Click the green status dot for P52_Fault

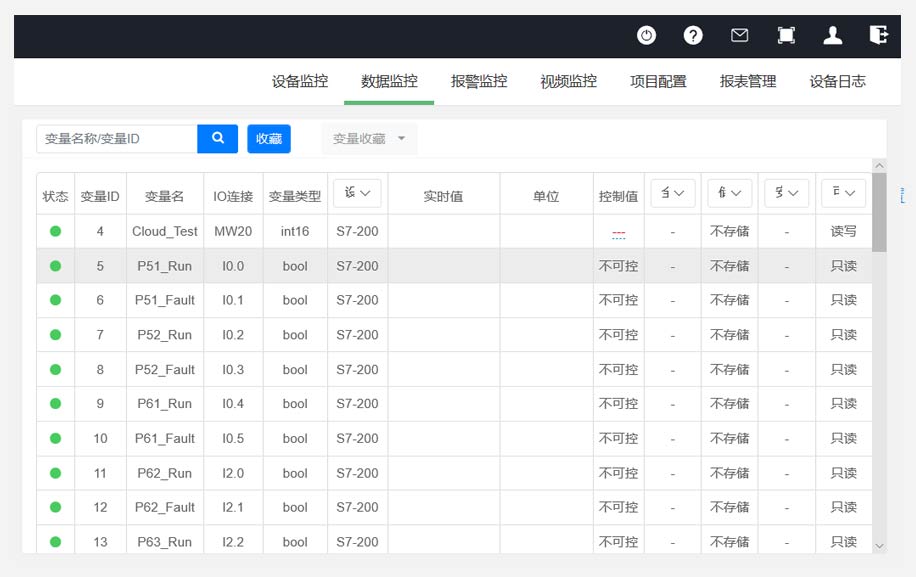55,369
